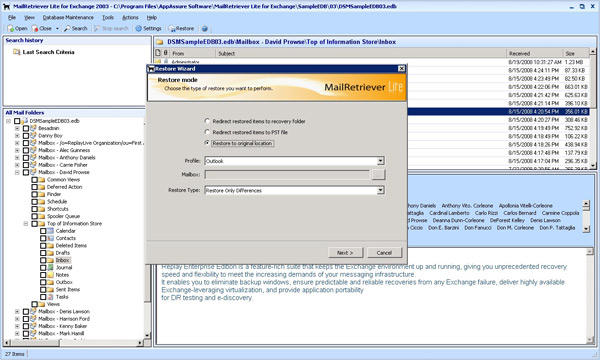Click the Mailbox browse button

[x=378, y=175]
